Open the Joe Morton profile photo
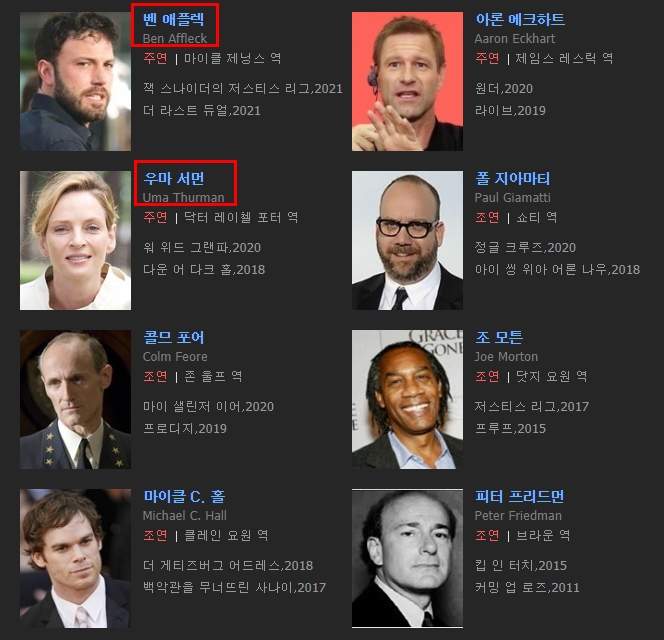664x640 pixels. [x=407, y=399]
